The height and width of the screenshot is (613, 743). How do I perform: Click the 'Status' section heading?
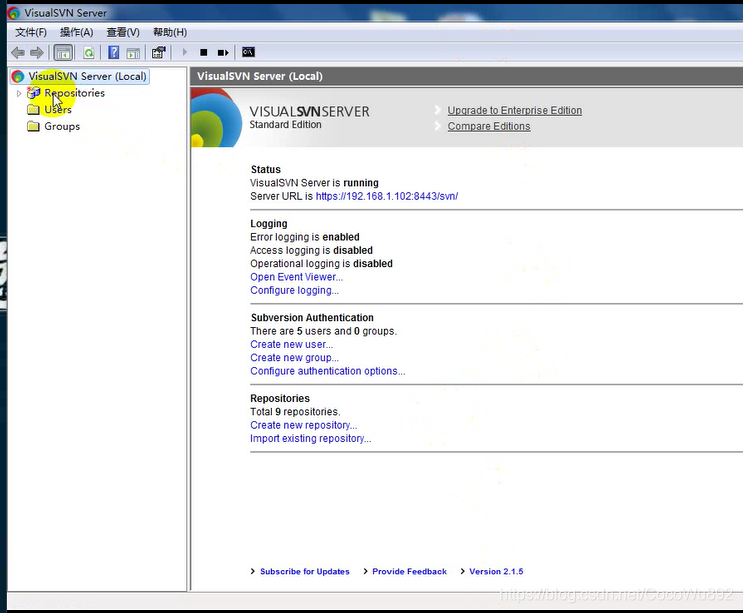tap(266, 170)
